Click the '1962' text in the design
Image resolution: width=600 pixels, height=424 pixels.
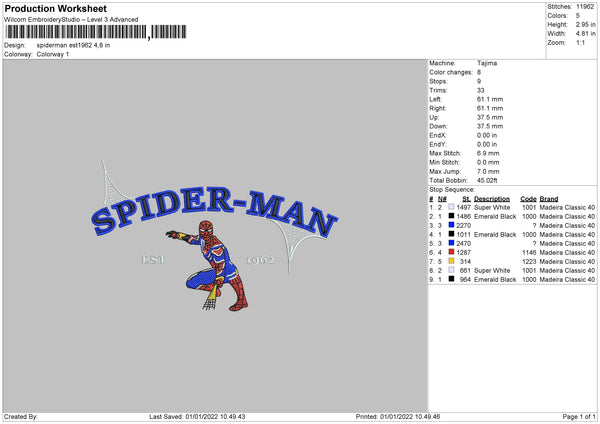pos(260,260)
